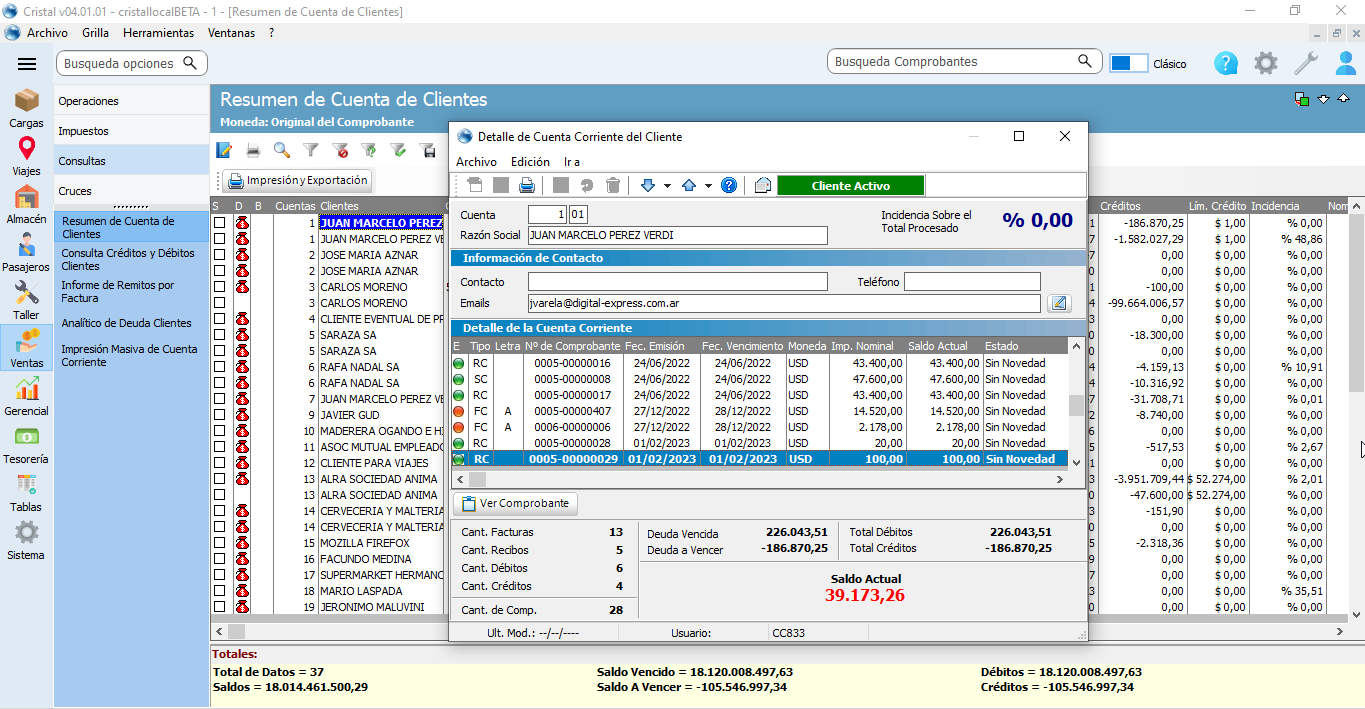
Task: Click the Impresión y Exportación button
Action: [297, 181]
